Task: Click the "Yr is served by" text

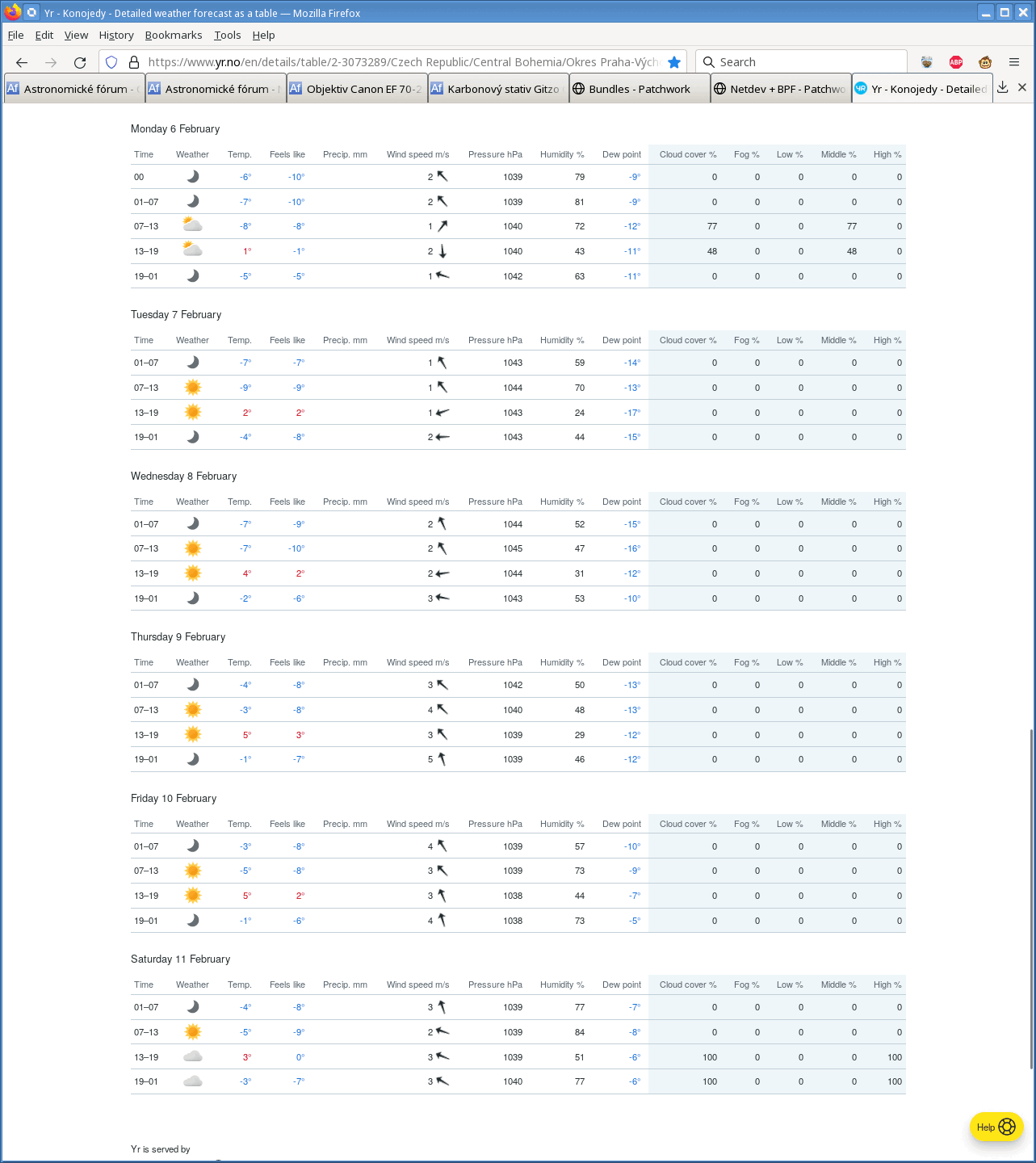Action: pyautogui.click(x=161, y=1149)
